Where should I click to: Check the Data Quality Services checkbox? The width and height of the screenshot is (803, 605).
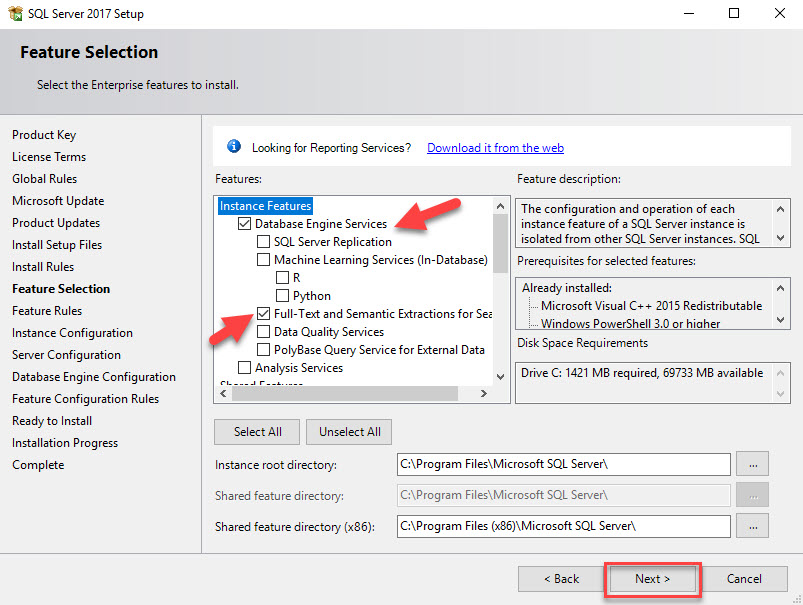coord(263,332)
